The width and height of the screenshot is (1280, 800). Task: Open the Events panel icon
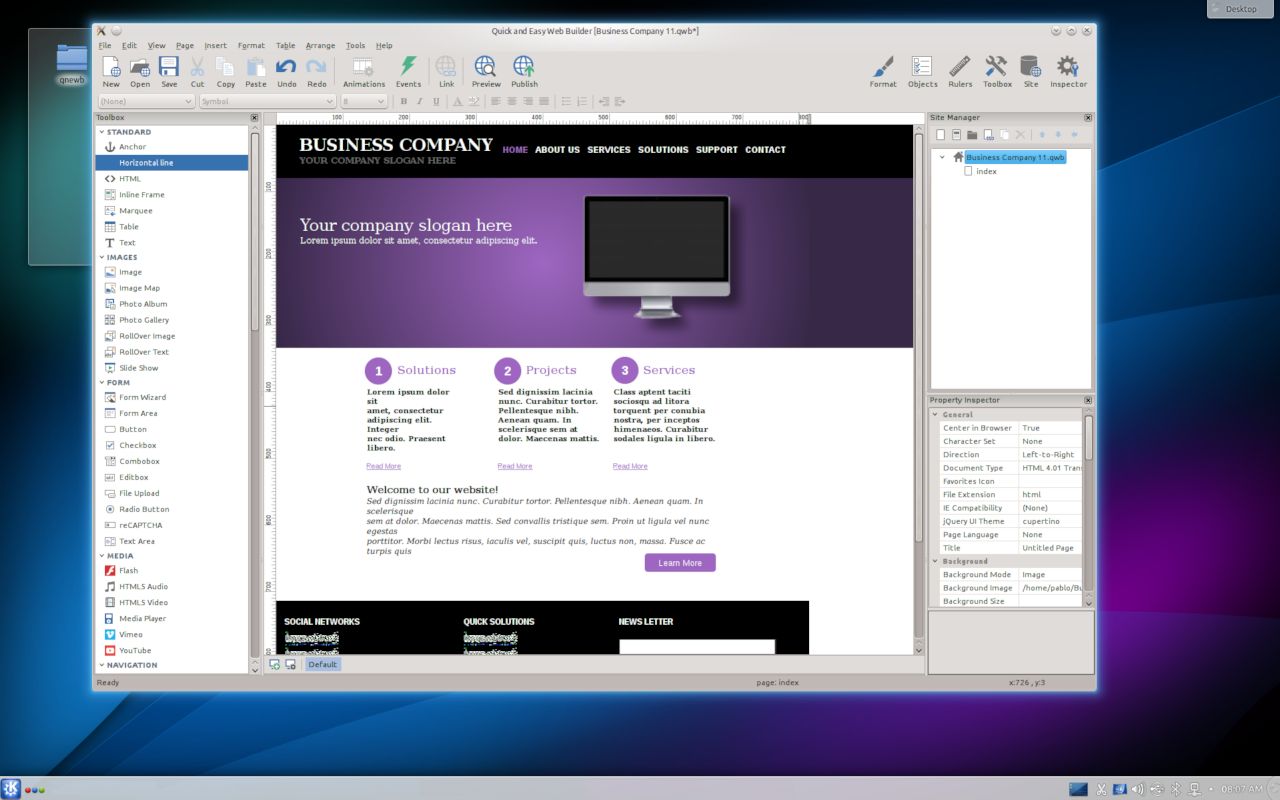408,71
